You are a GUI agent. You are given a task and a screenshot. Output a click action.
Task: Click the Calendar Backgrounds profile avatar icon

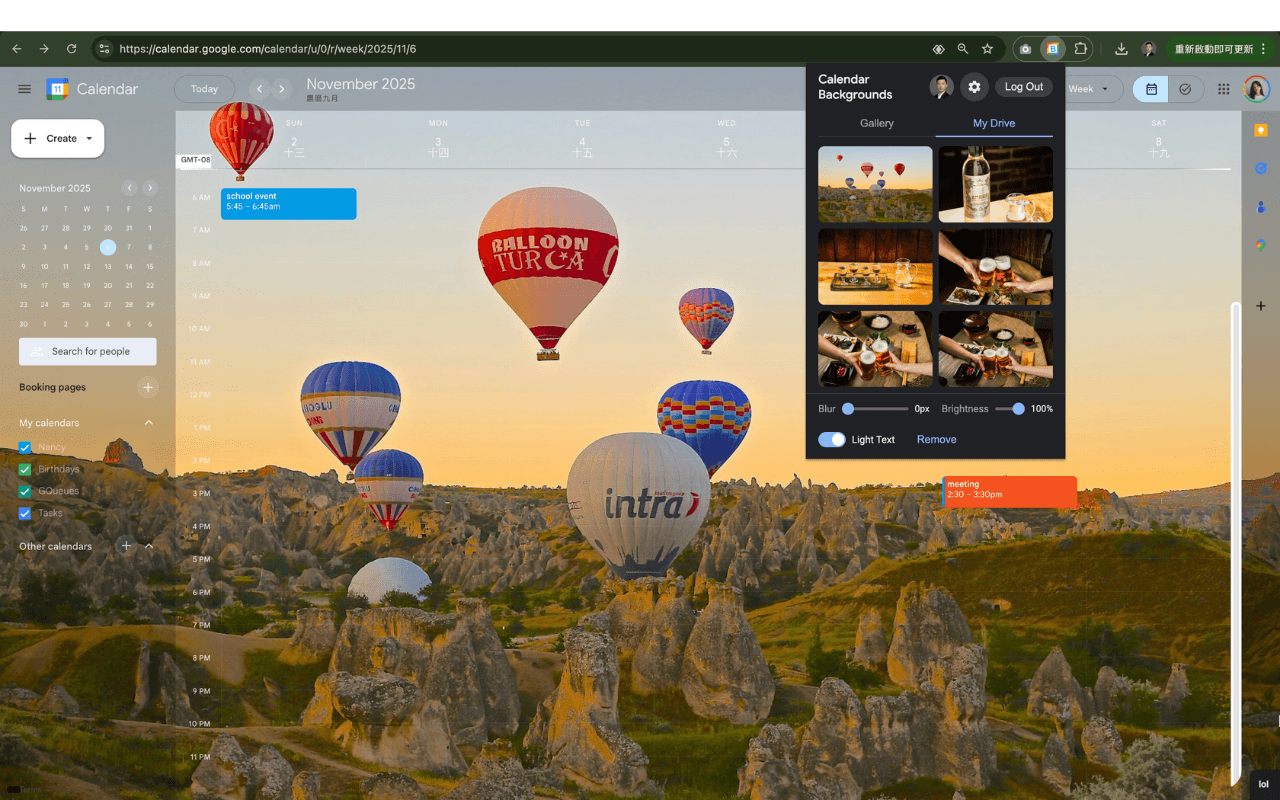tap(940, 87)
